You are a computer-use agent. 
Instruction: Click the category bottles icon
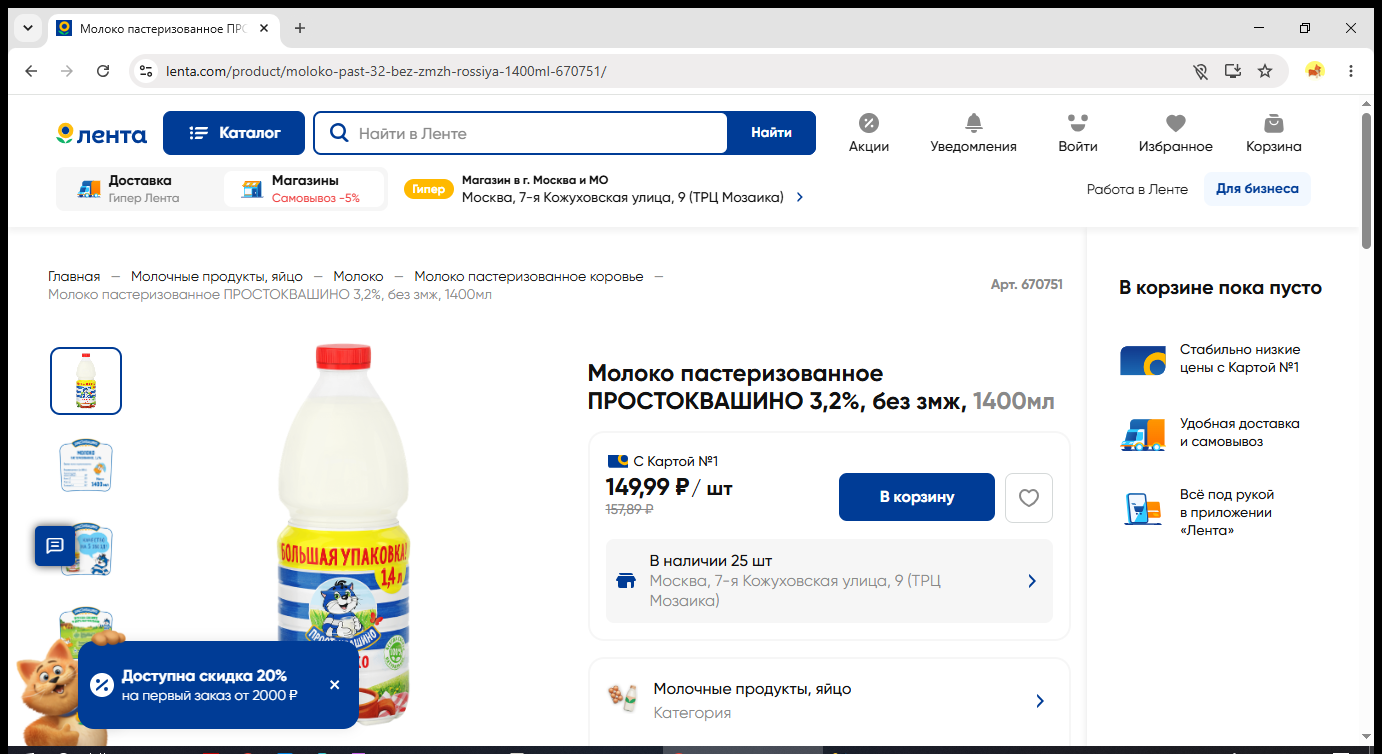pyautogui.click(x=625, y=698)
